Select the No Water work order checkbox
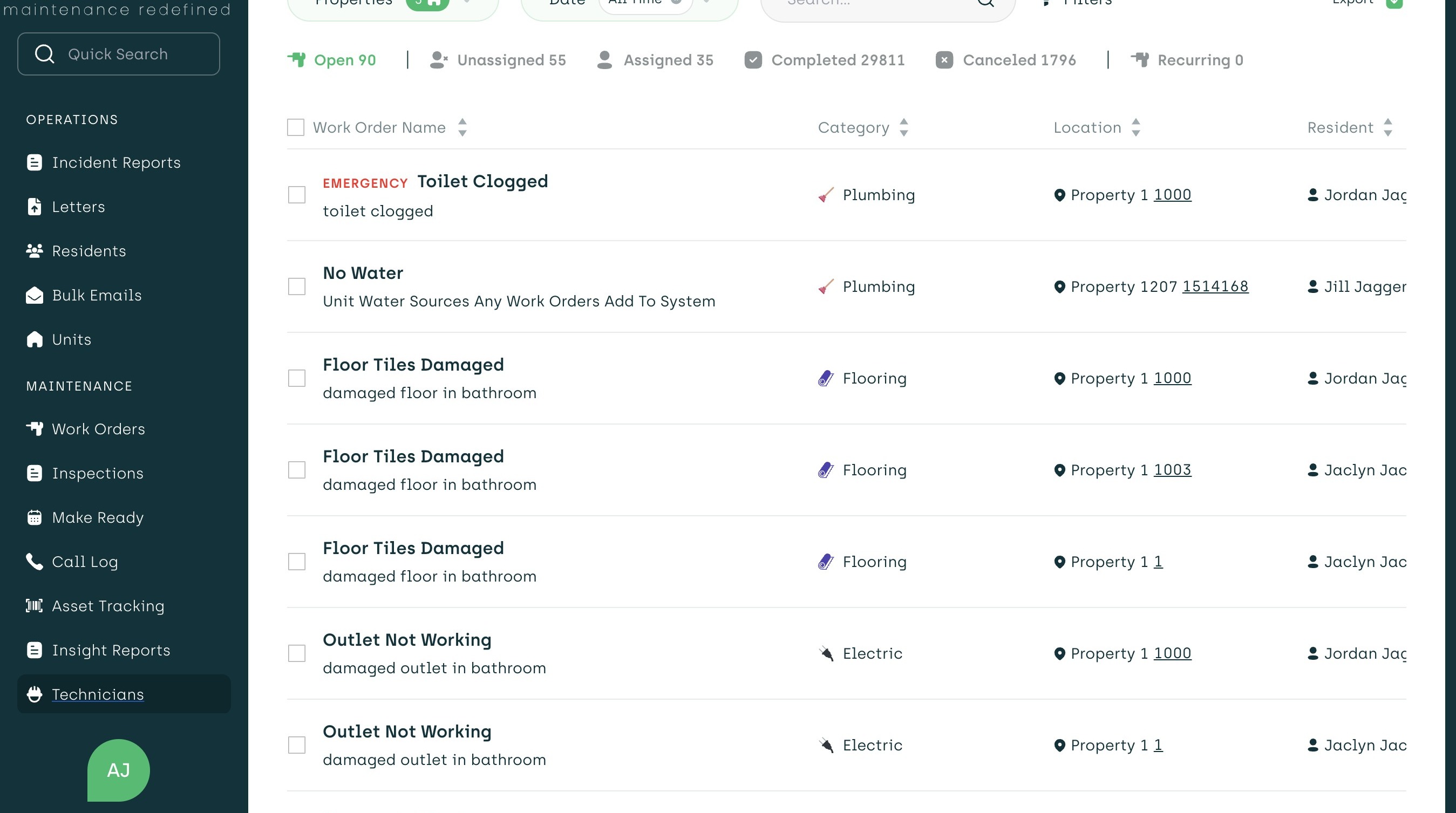 pos(297,286)
